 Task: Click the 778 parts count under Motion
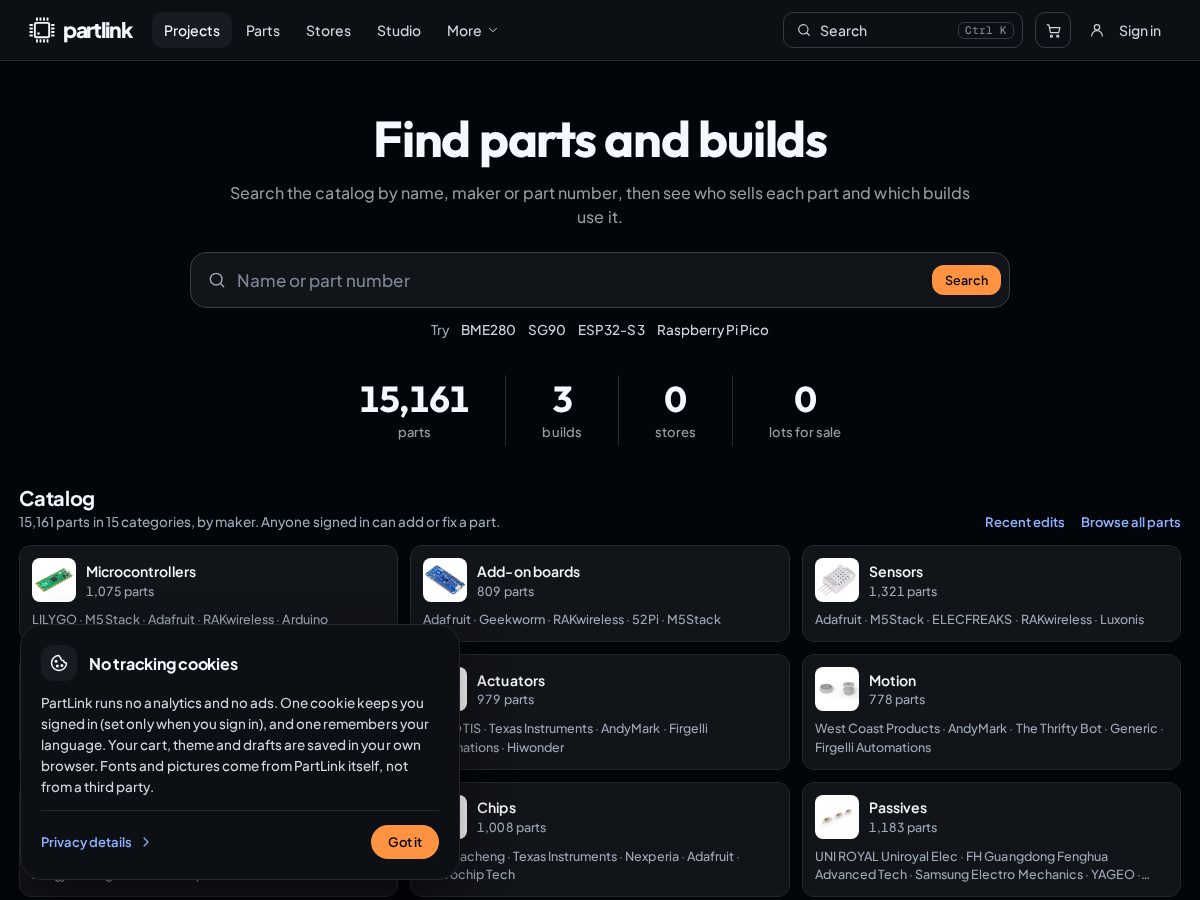[897, 700]
